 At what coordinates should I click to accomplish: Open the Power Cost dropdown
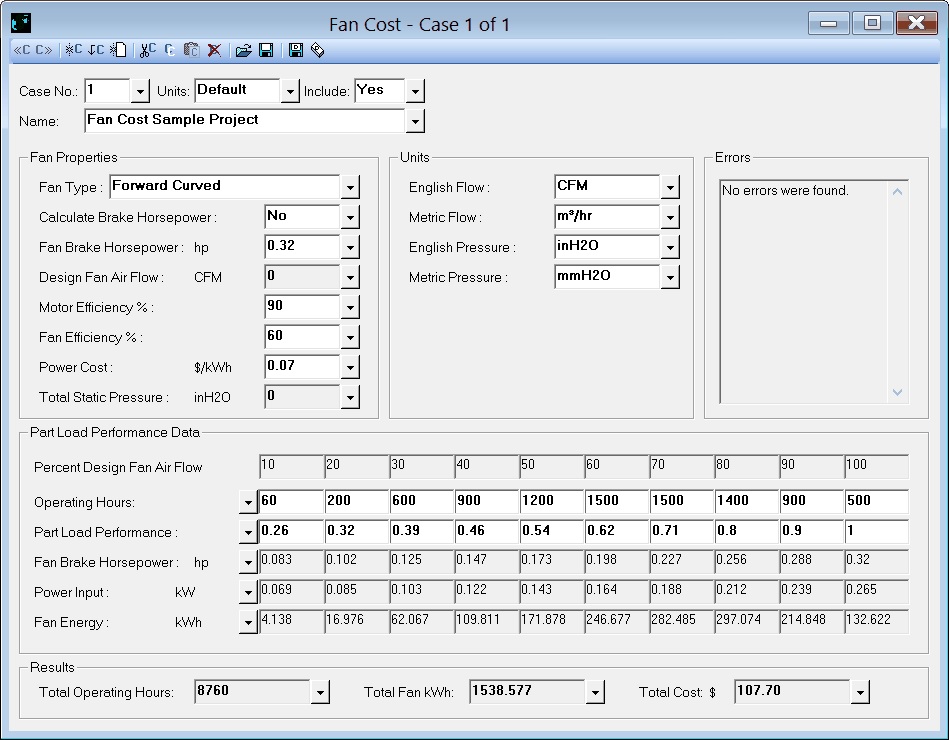(x=350, y=367)
